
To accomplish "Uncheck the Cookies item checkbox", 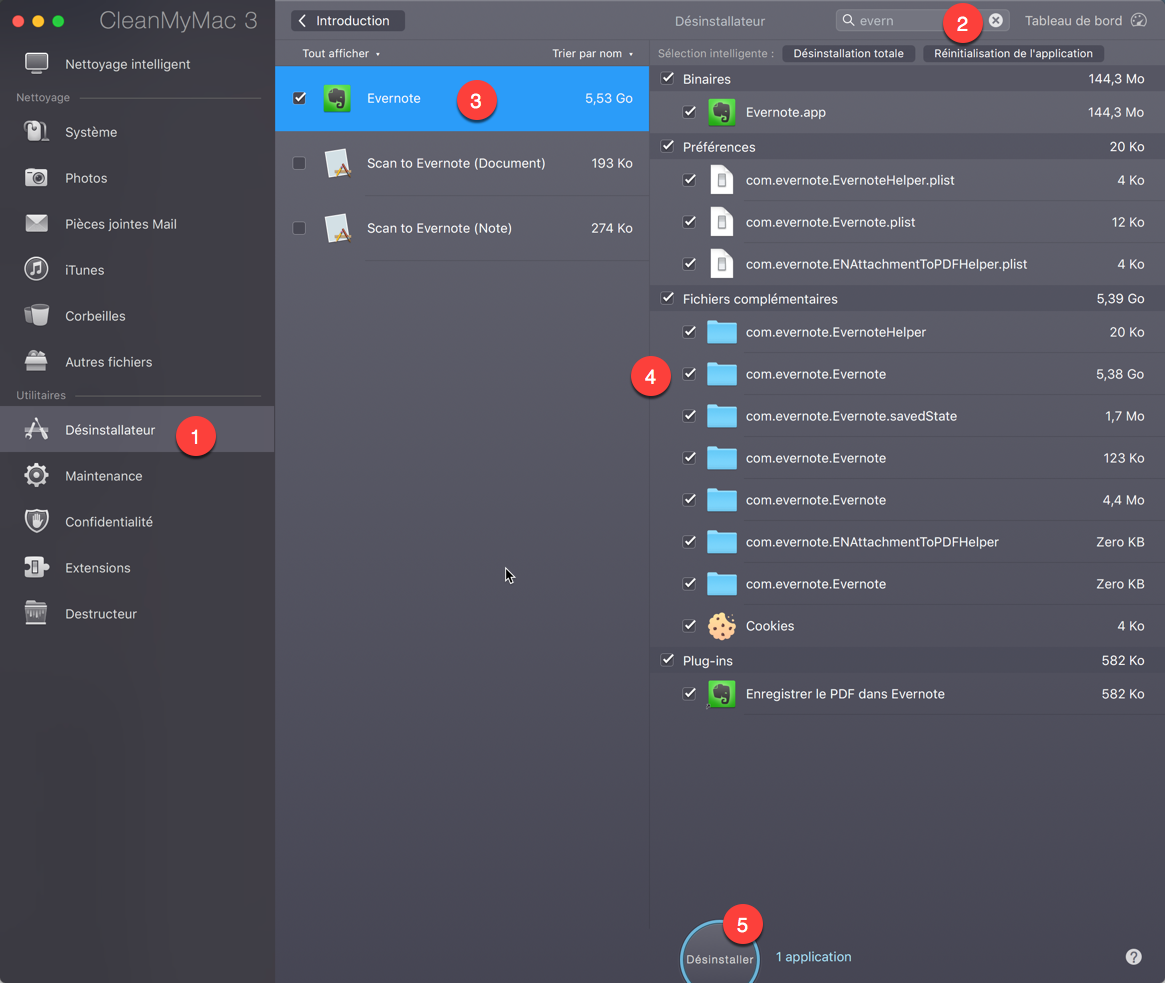I will tap(690, 626).
